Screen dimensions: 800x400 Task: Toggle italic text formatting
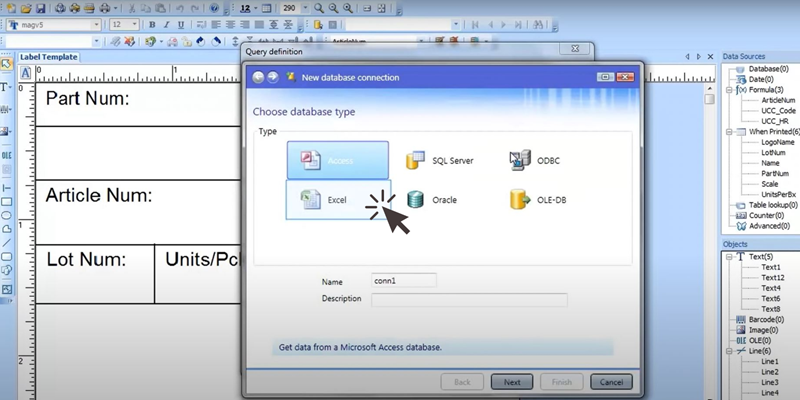pyautogui.click(x=166, y=24)
